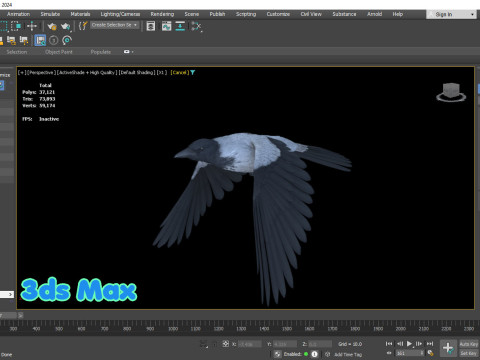
Task: Open the Scene menu
Action: click(192, 14)
